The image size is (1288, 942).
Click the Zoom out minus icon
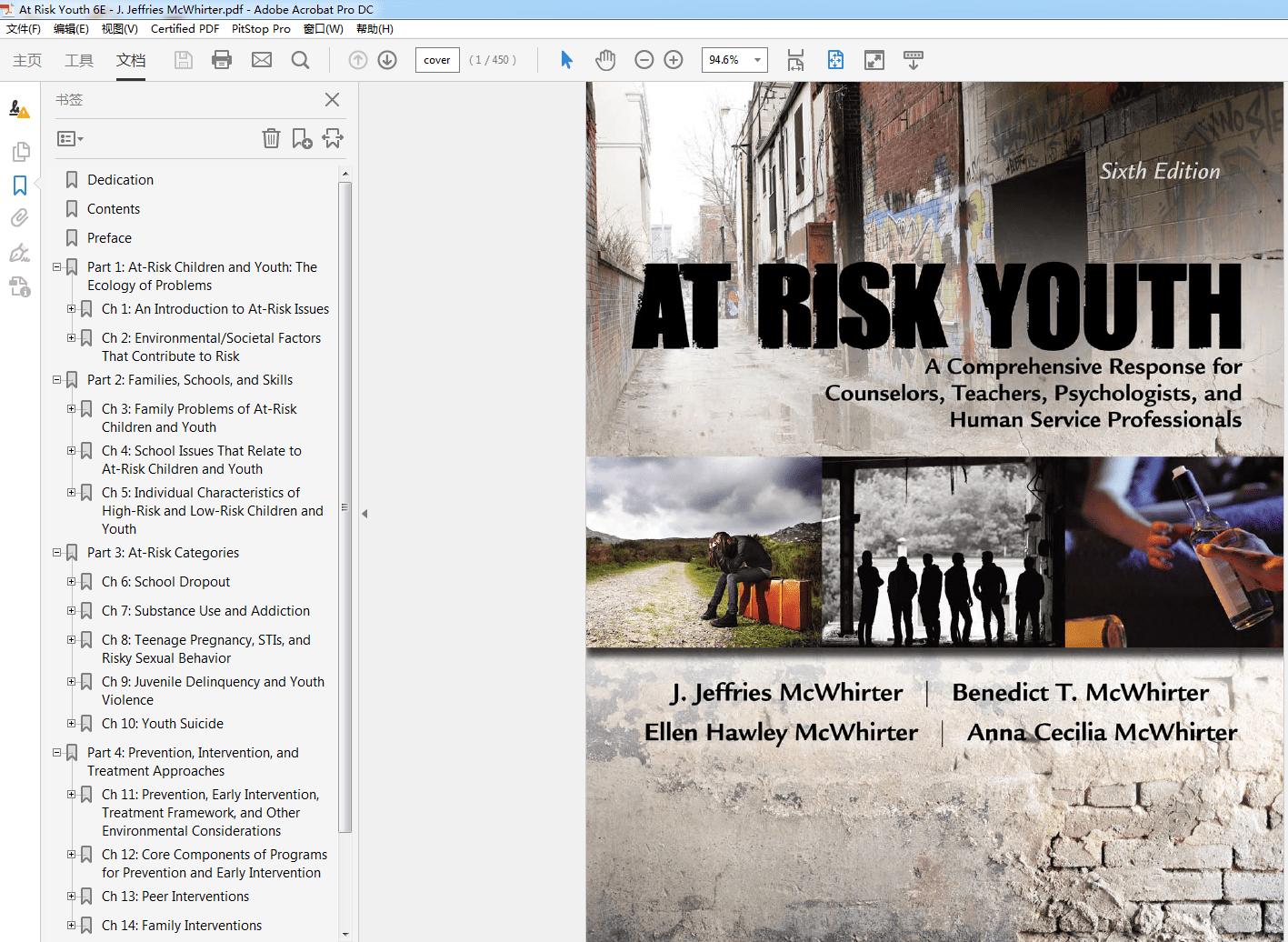[644, 60]
